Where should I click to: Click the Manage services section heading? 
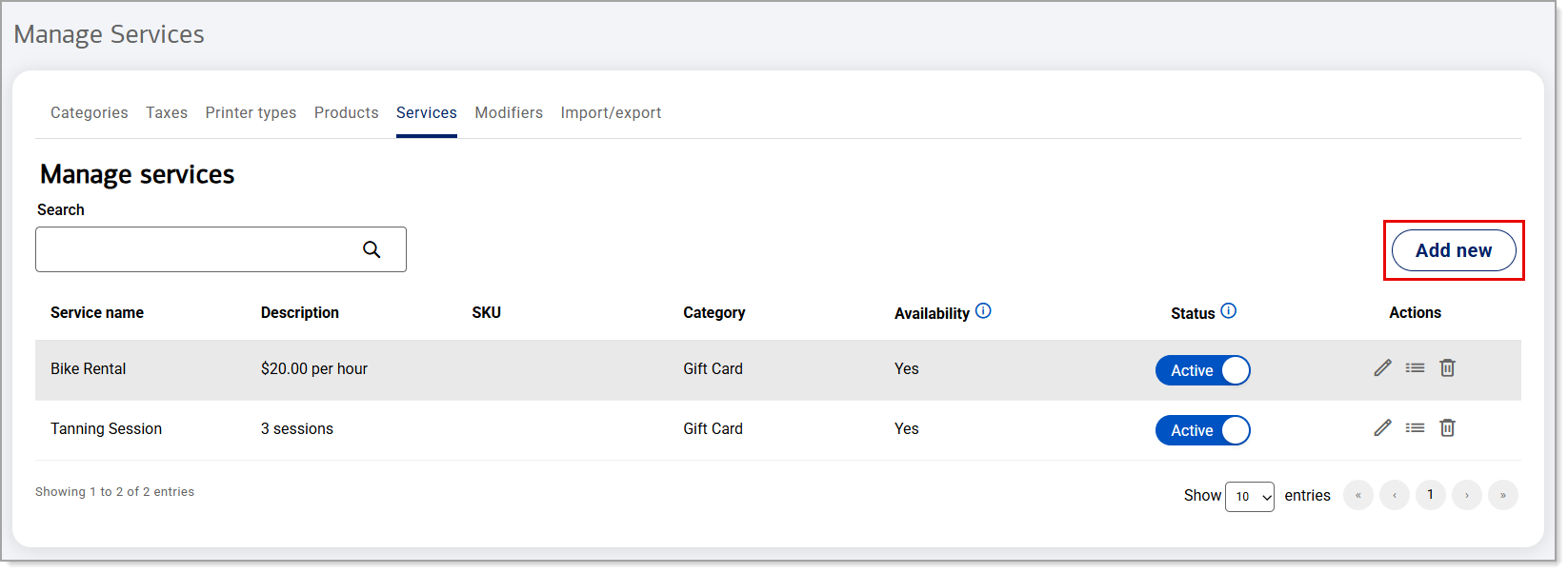137,174
